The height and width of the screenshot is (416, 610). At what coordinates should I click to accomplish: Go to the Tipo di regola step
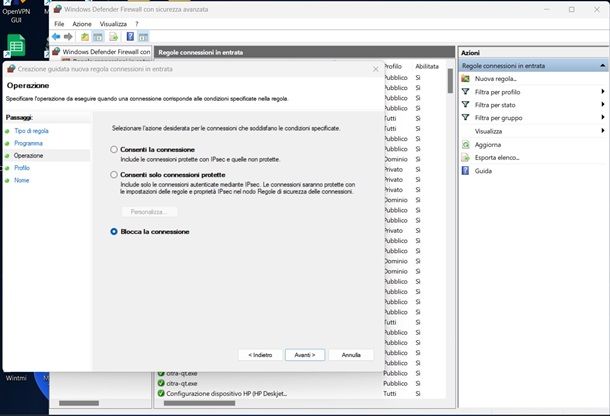click(31, 131)
